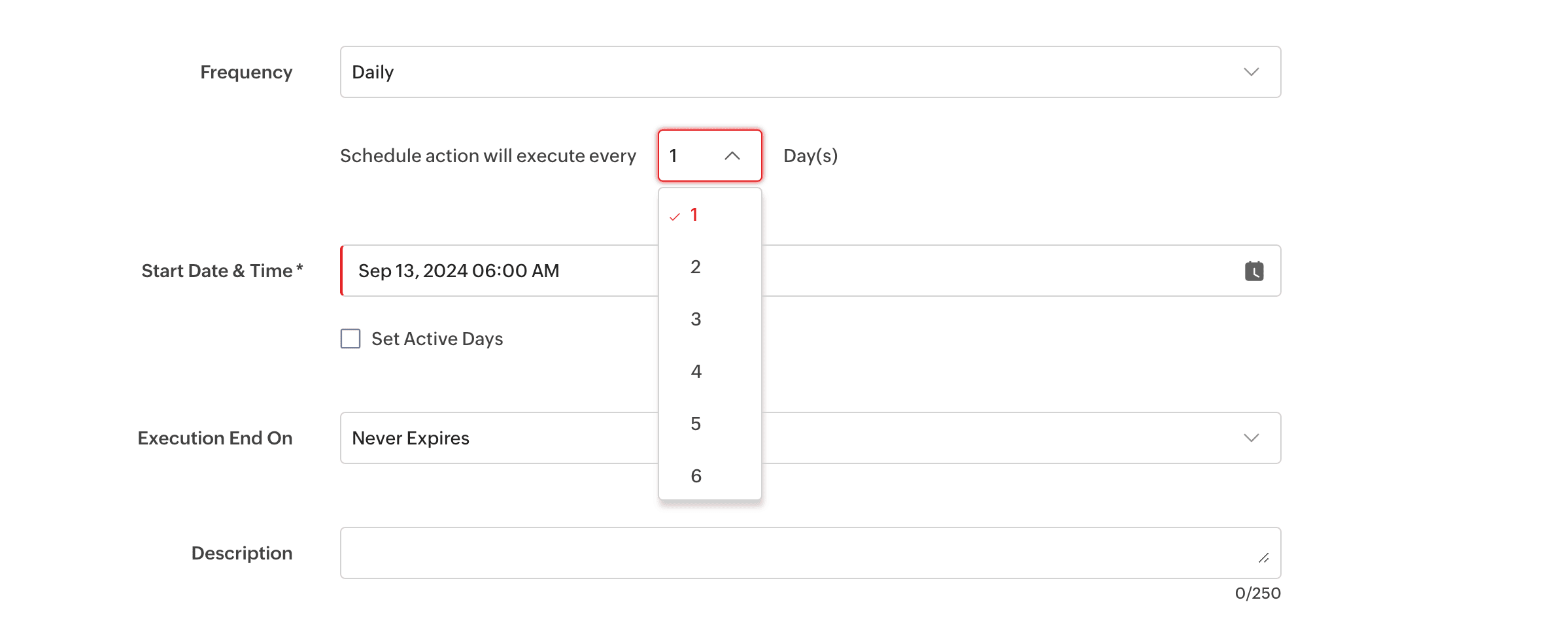Viewport: 1568px width, 617px height.
Task: Click the Day(s) unit label
Action: pyautogui.click(x=810, y=156)
